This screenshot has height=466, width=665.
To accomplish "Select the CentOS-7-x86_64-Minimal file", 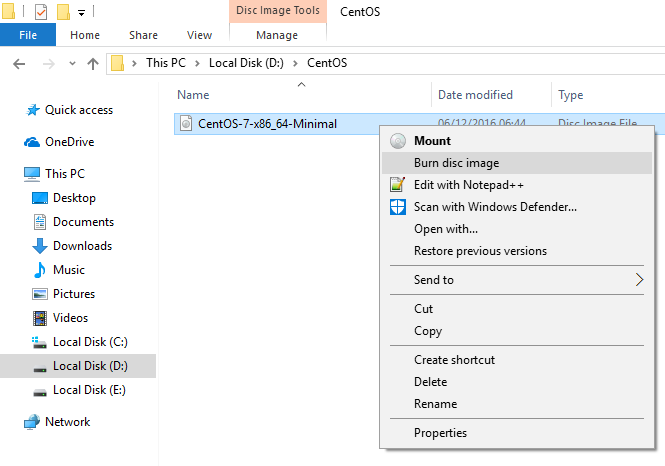I will 267,124.
